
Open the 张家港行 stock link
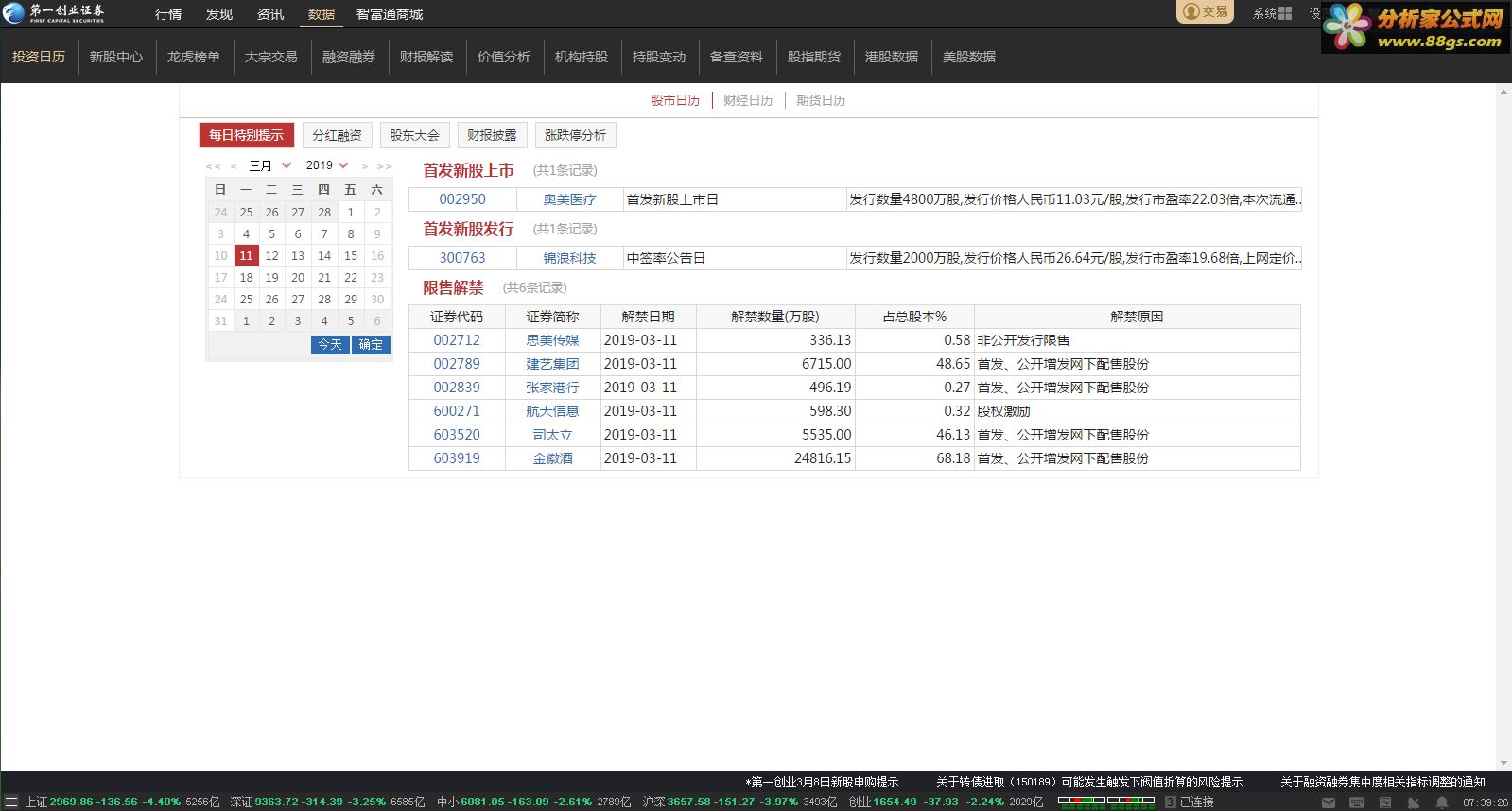pyautogui.click(x=553, y=388)
